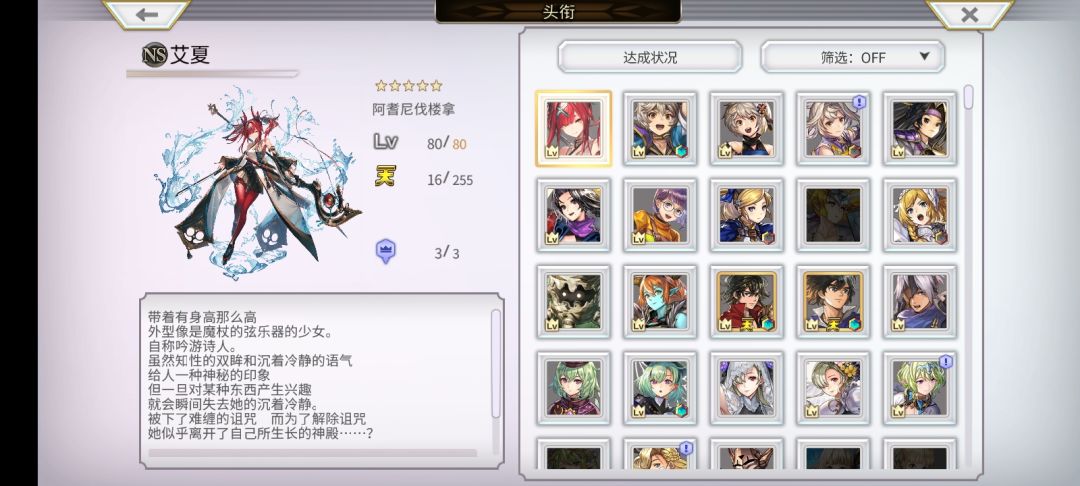1080x486 pixels.
Task: Tap the five-star rarity rating
Action: tap(408, 86)
